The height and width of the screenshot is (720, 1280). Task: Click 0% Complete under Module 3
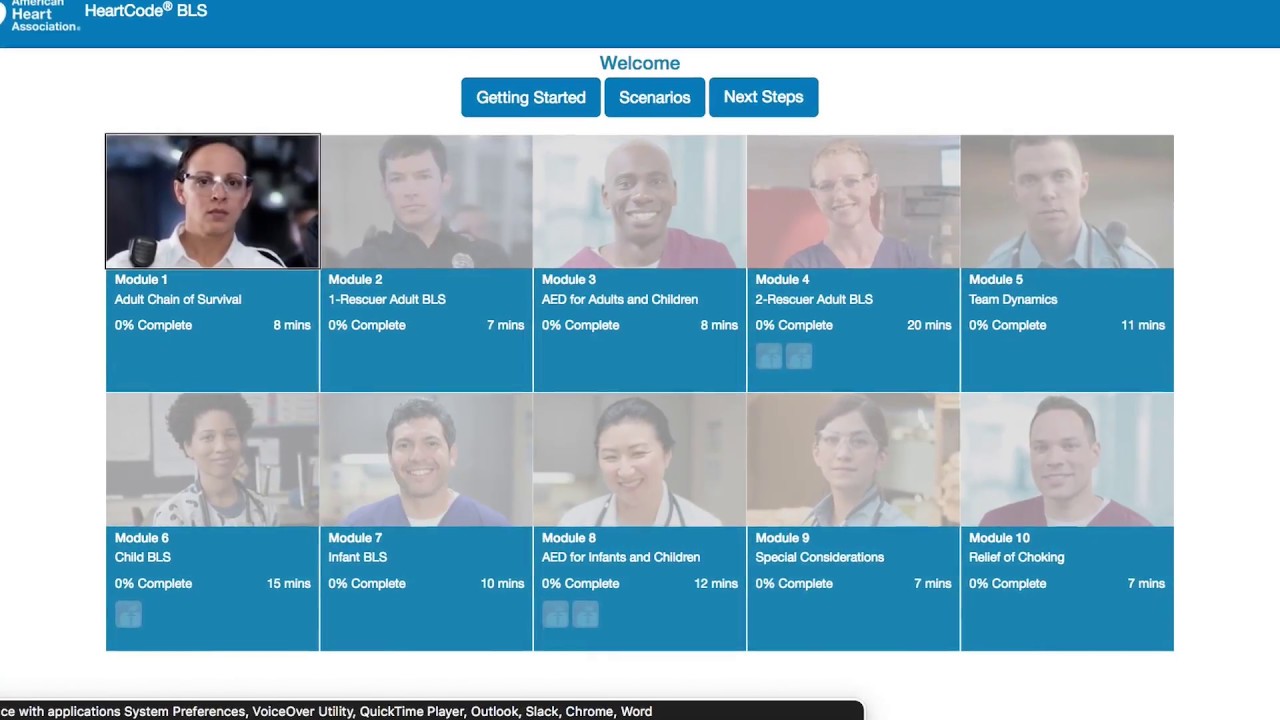(x=580, y=325)
